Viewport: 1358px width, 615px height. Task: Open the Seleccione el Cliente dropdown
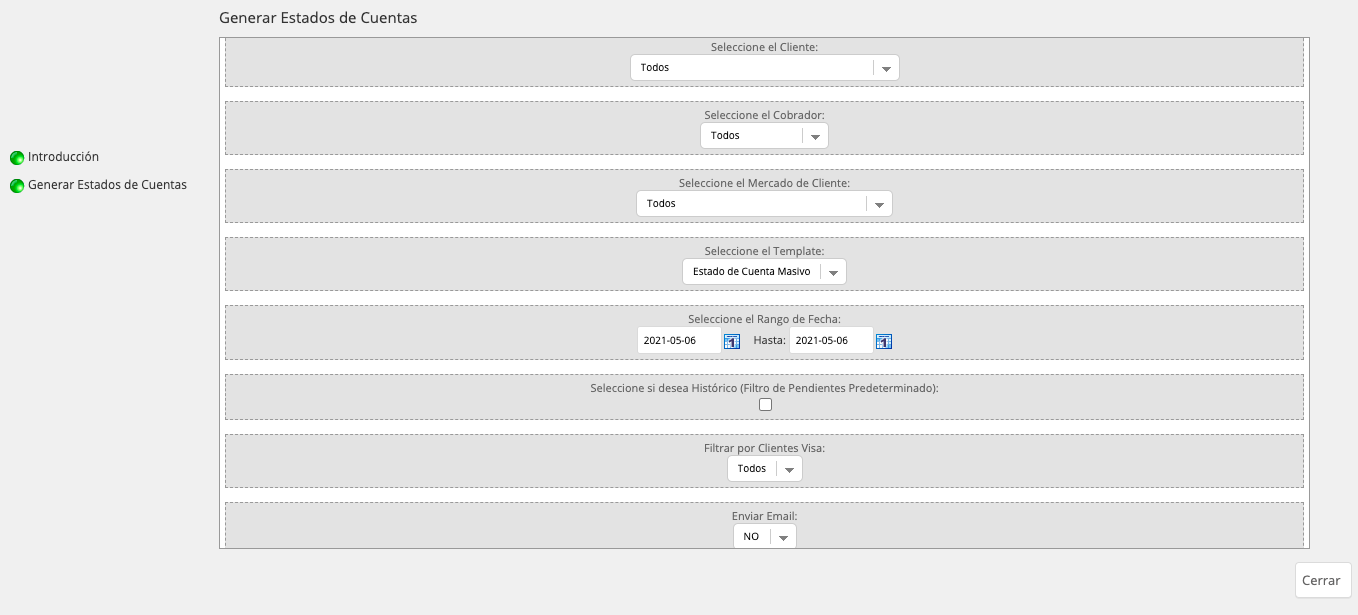pyautogui.click(x=765, y=67)
